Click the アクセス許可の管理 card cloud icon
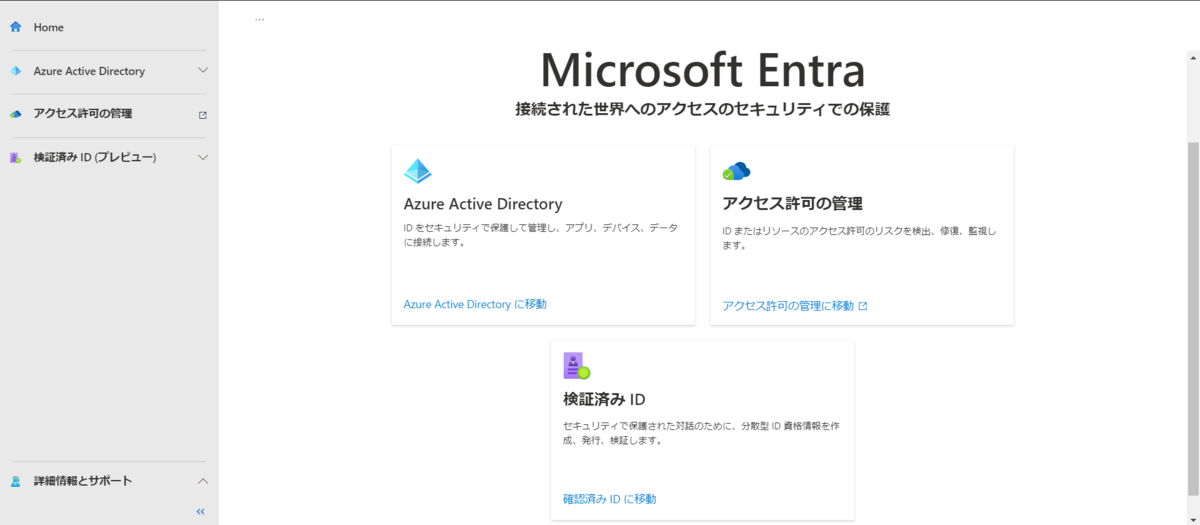Screen dimensions: 1200x525 point(736,171)
